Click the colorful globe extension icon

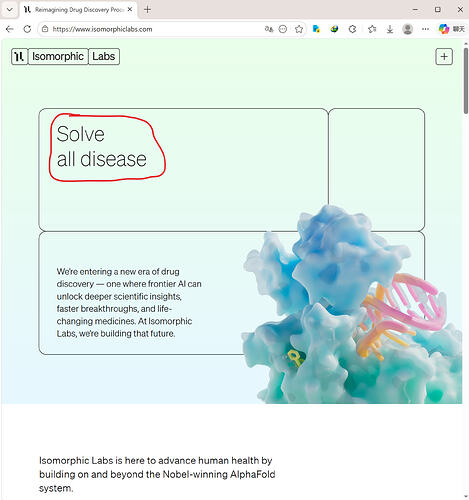334,29
